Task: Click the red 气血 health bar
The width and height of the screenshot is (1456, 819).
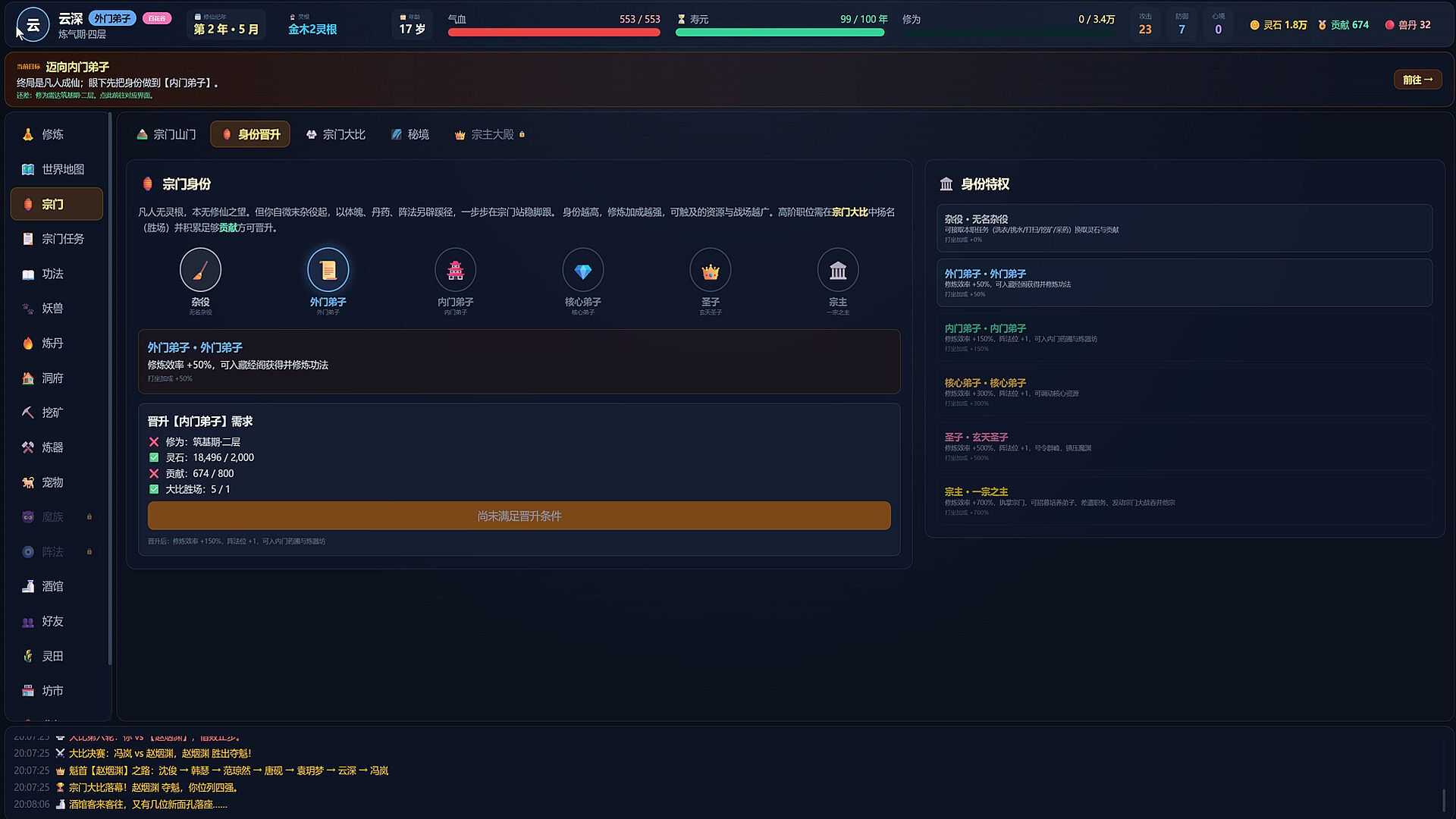Action: [554, 33]
